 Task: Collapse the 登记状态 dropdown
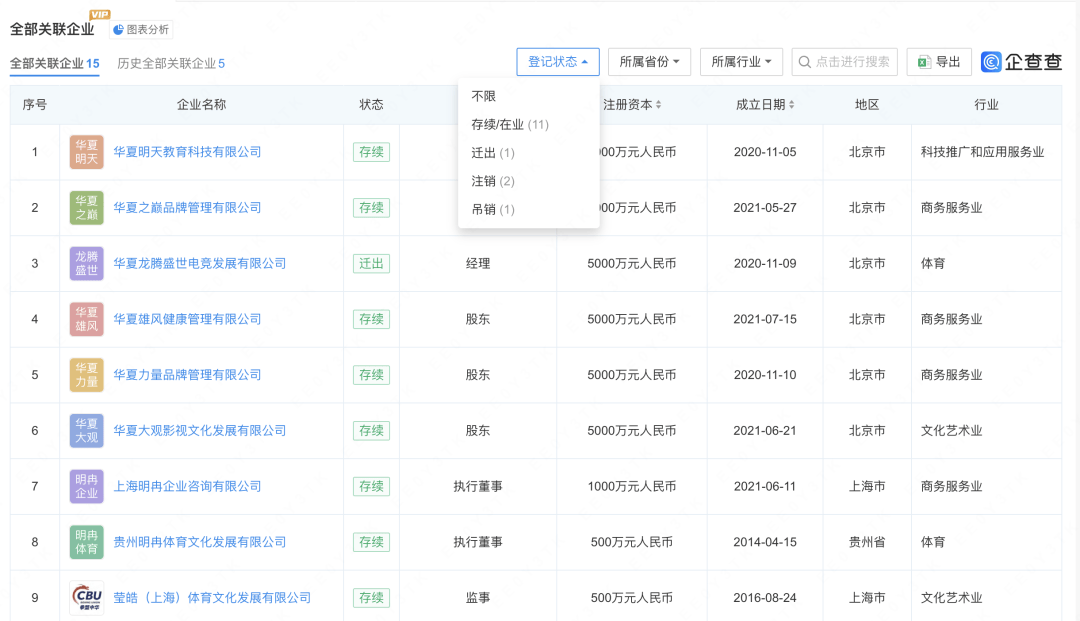558,62
